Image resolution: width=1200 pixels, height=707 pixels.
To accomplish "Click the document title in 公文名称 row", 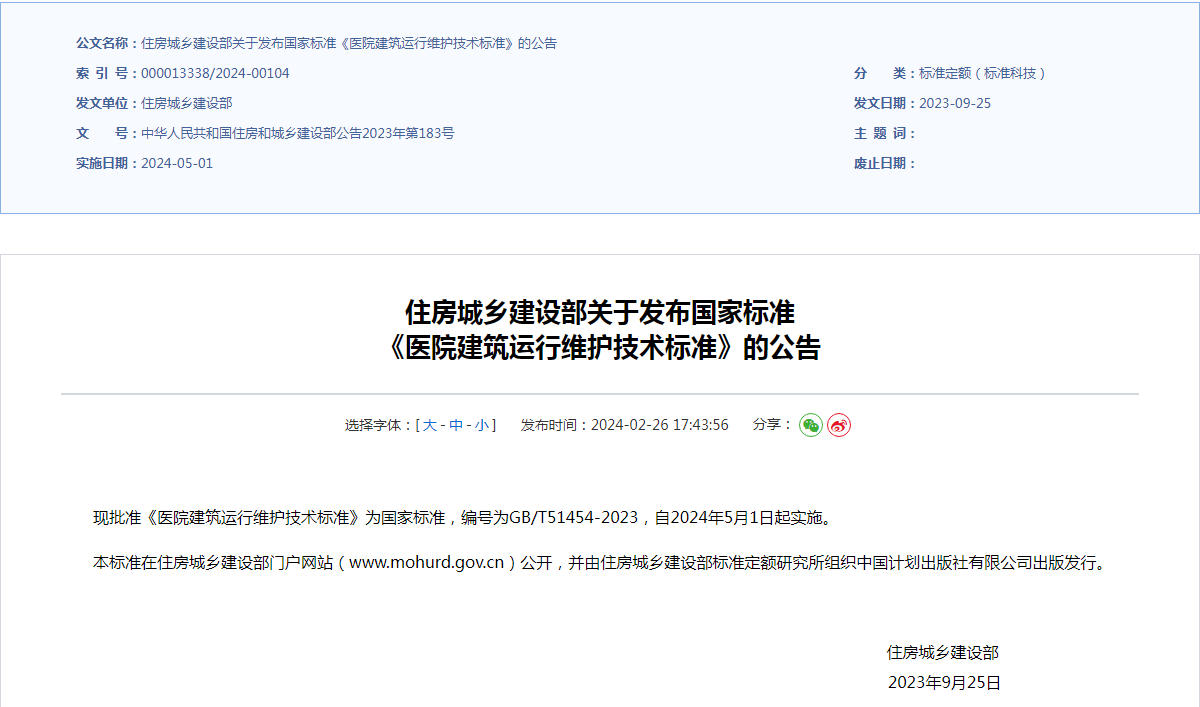I will [x=349, y=43].
